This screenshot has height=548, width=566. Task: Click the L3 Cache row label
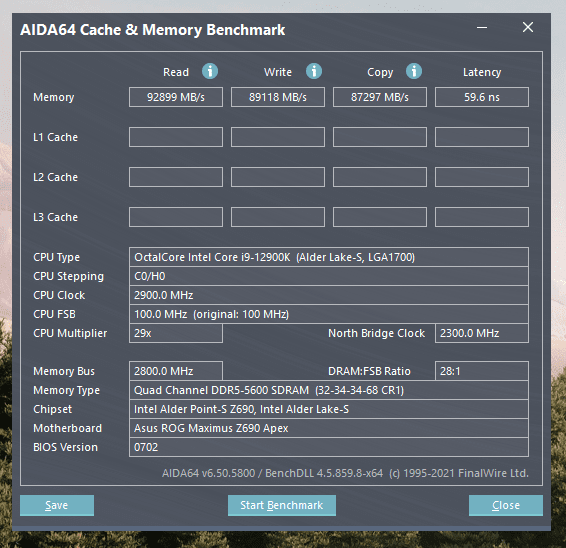coord(55,217)
